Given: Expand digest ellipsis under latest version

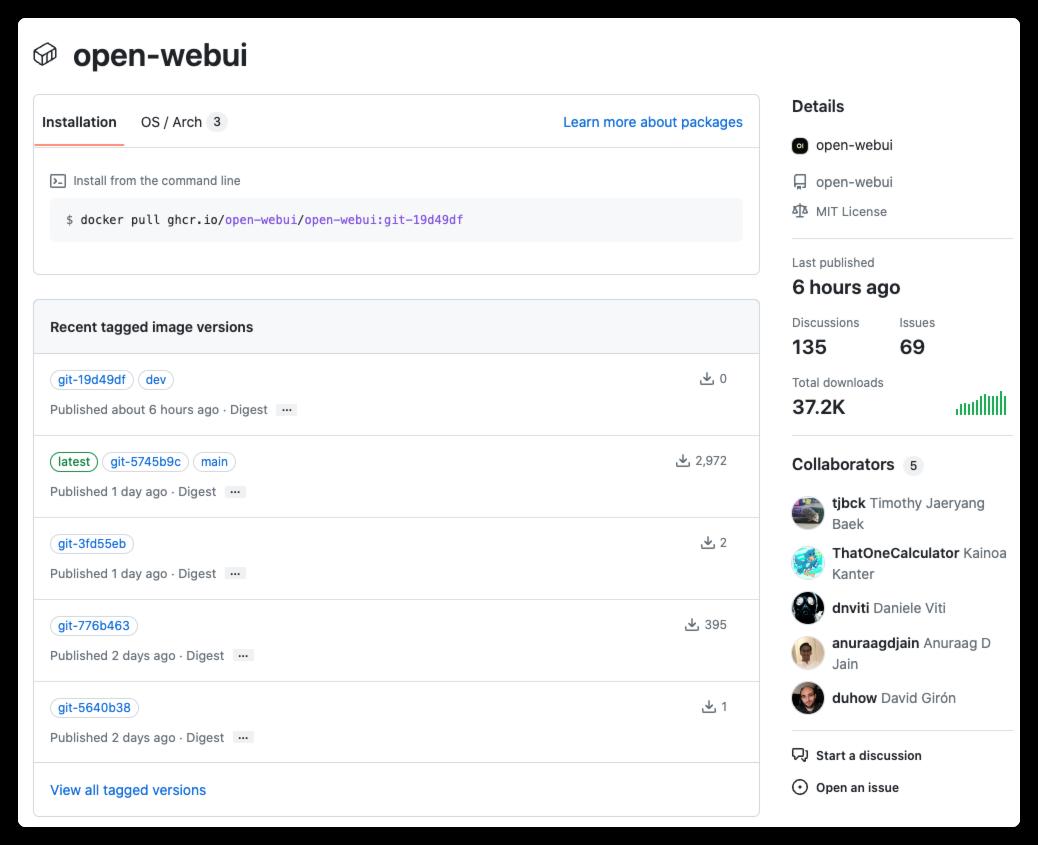Looking at the screenshot, I should [x=235, y=492].
